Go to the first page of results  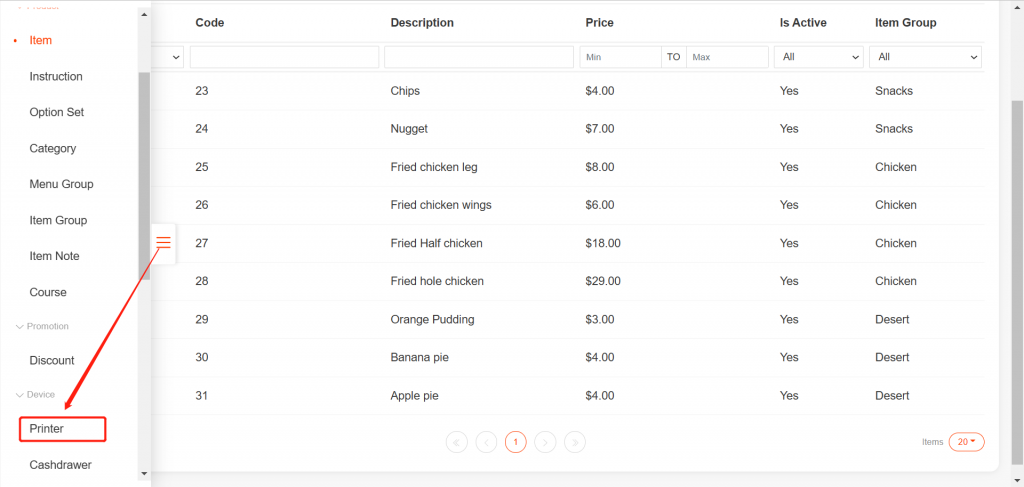457,441
